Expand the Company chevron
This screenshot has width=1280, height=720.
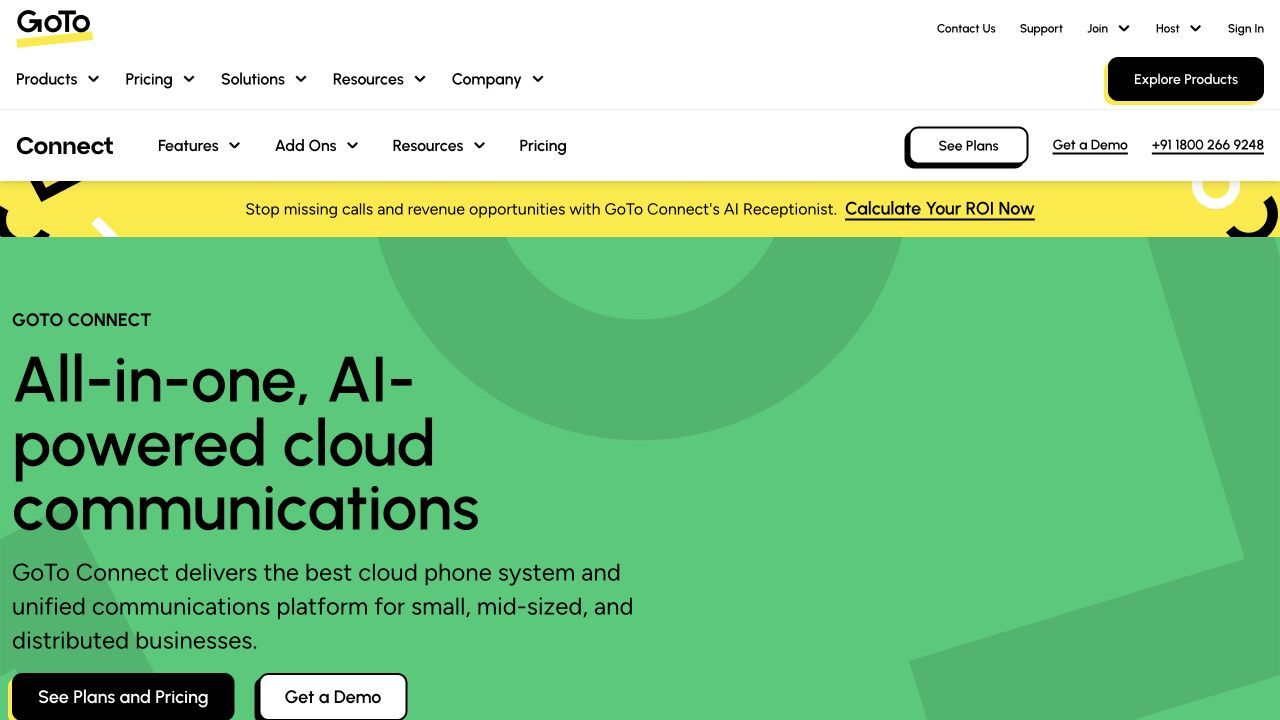tap(537, 79)
